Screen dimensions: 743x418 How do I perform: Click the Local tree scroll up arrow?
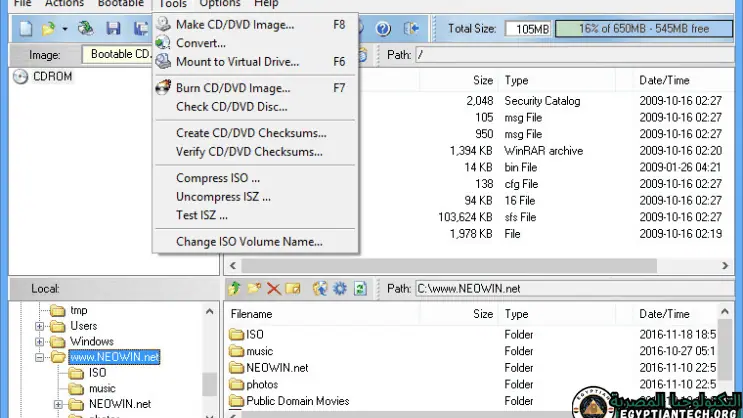[209, 311]
